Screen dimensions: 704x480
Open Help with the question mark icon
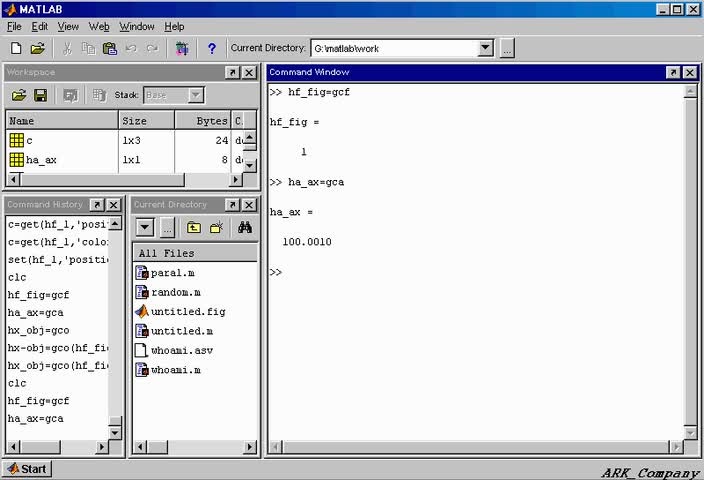(x=211, y=48)
